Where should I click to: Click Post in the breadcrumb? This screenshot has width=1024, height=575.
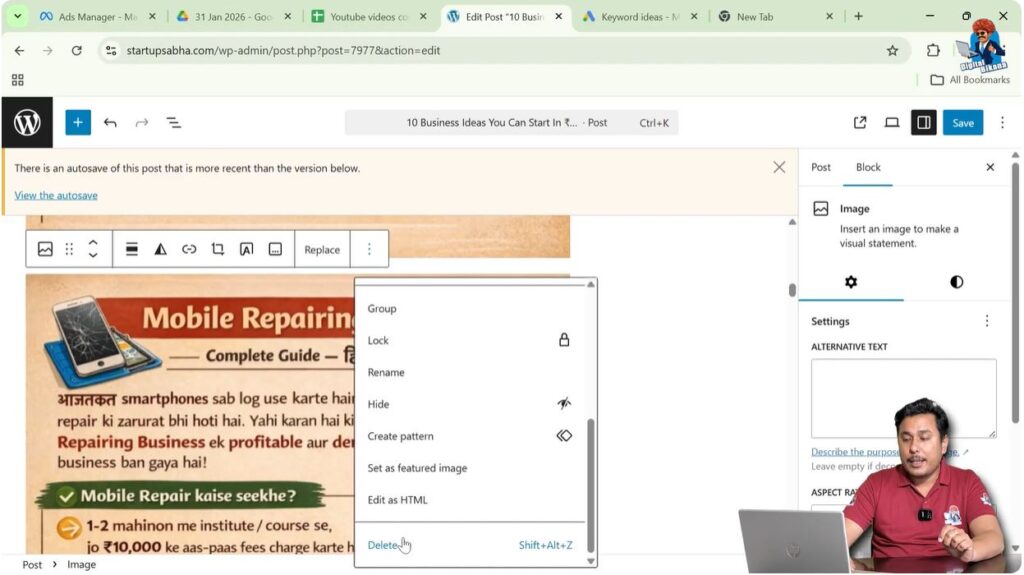32,565
